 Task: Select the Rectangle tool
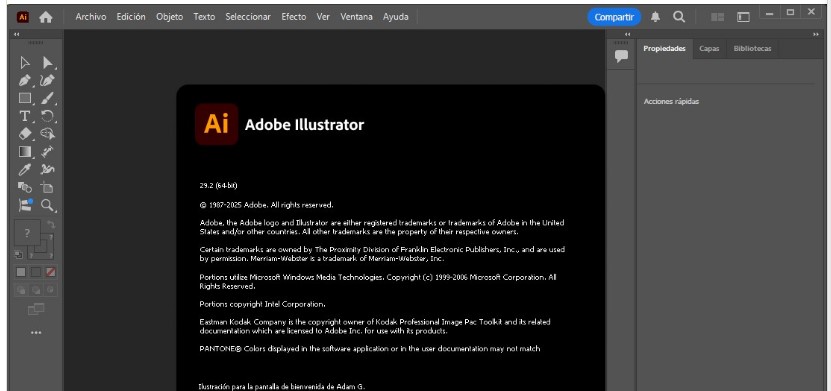pos(25,98)
